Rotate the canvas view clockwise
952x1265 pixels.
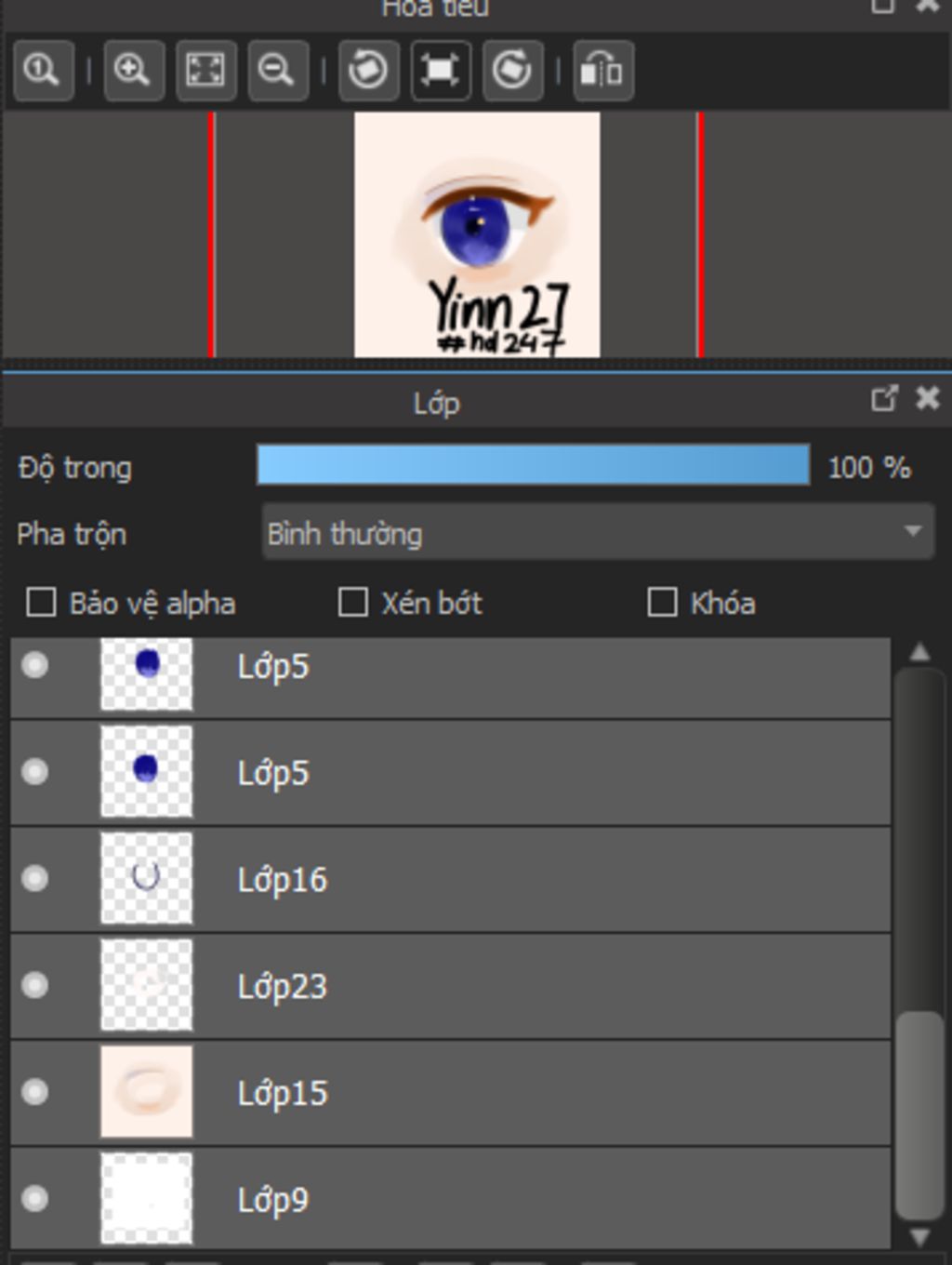click(x=512, y=71)
